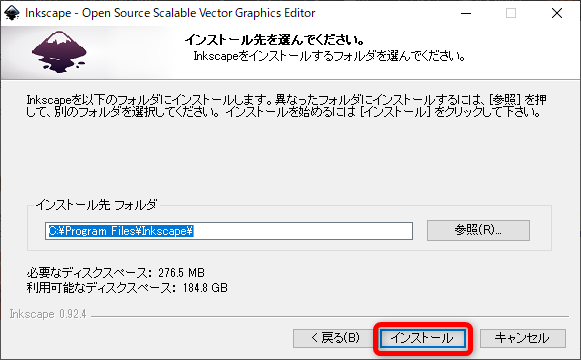Click the separator line beside the version label
This screenshot has height=360, width=581.
click(330, 316)
